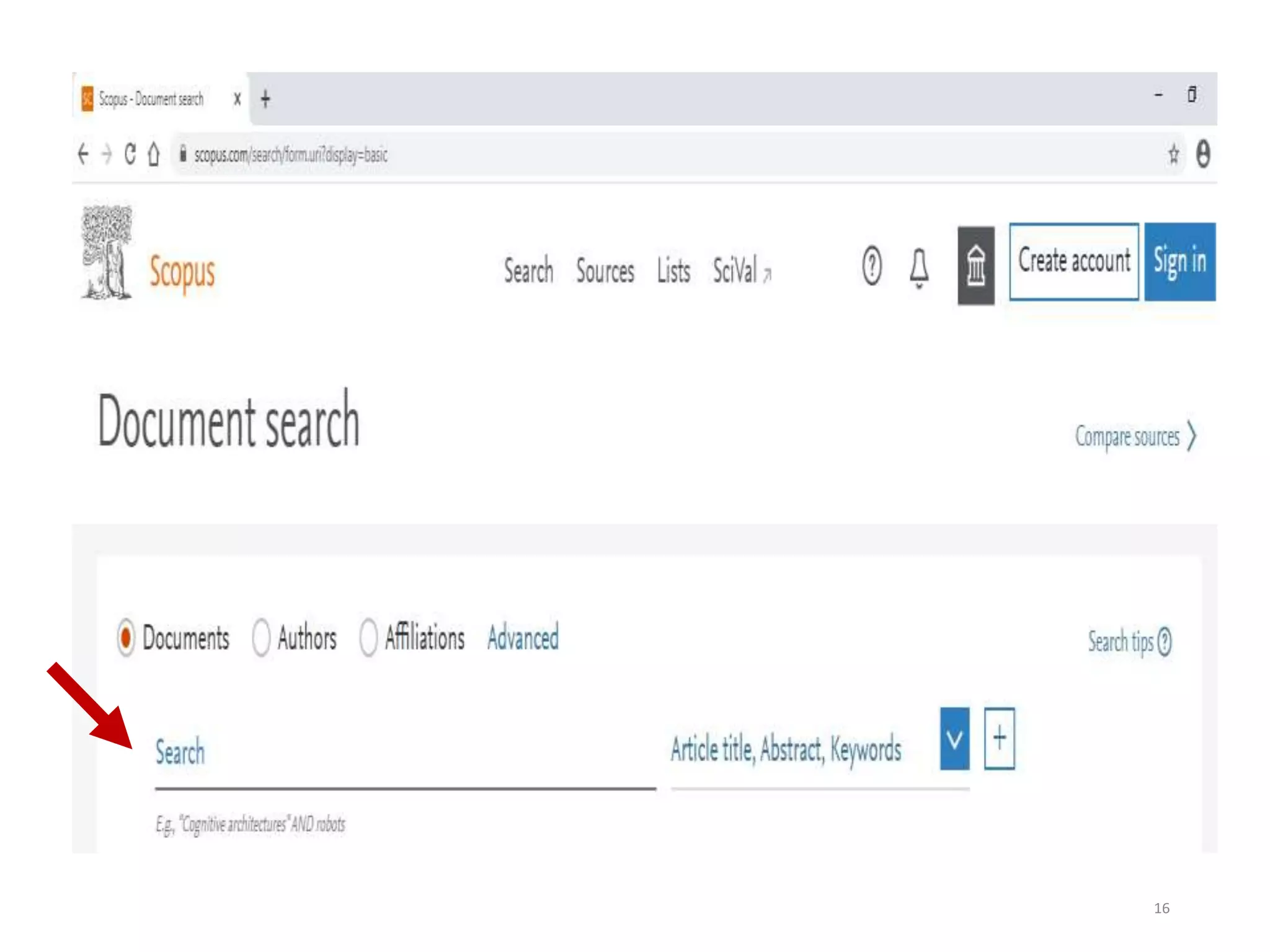
Task: Click the Scopus tree logo
Action: [x=107, y=253]
